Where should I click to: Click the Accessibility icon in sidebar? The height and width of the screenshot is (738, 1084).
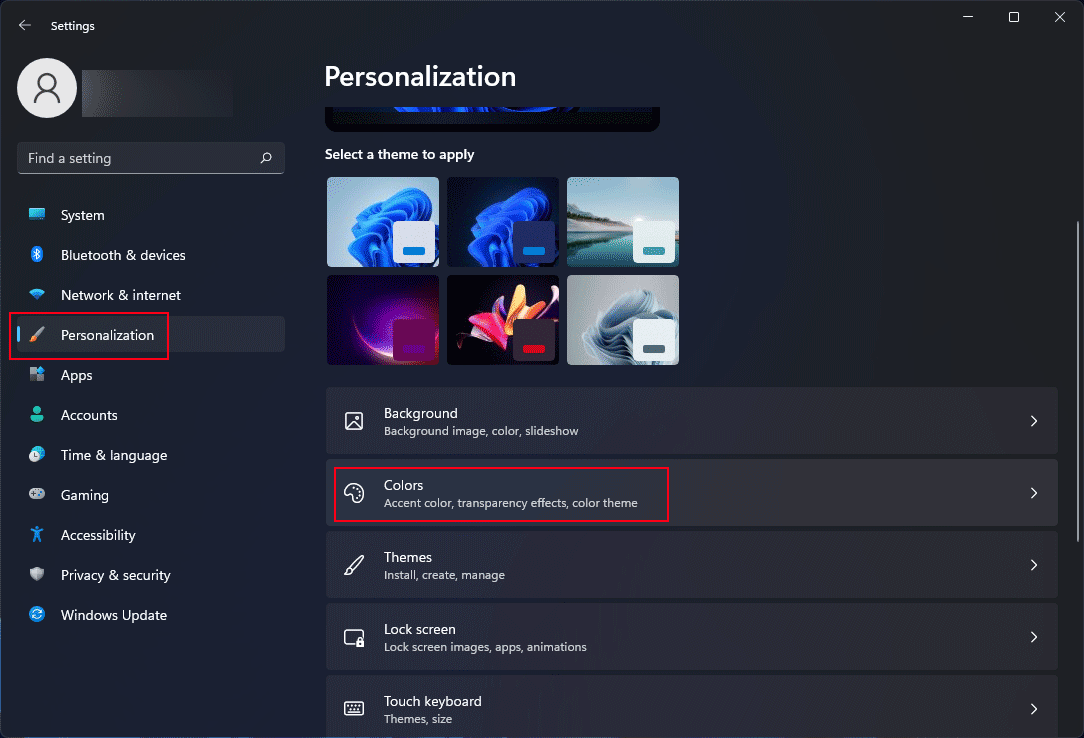pos(37,535)
